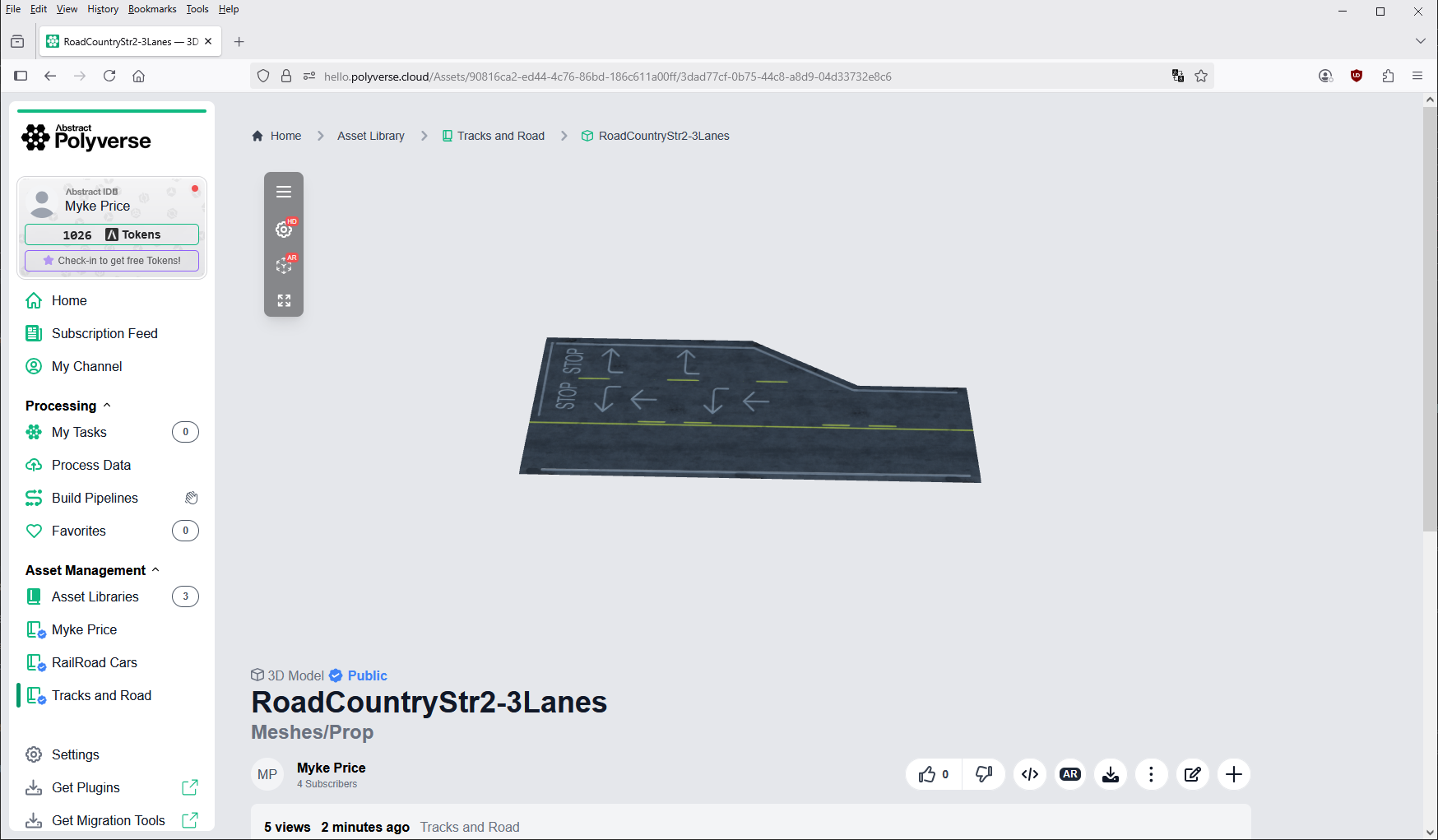1438x840 pixels.
Task: Open the Bookmarks menu
Action: (x=152, y=9)
